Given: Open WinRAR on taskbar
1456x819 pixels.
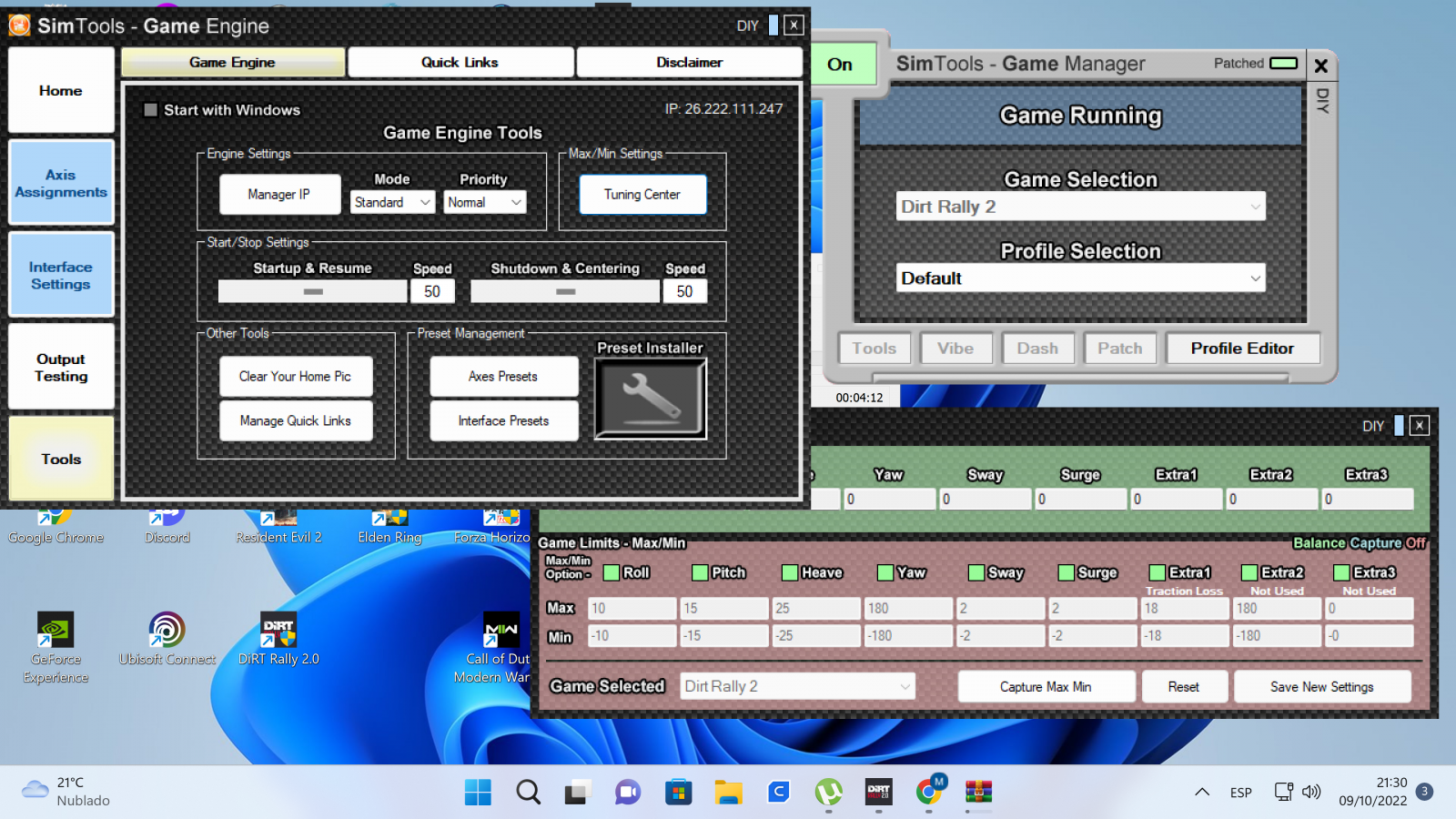Looking at the screenshot, I should [x=978, y=792].
